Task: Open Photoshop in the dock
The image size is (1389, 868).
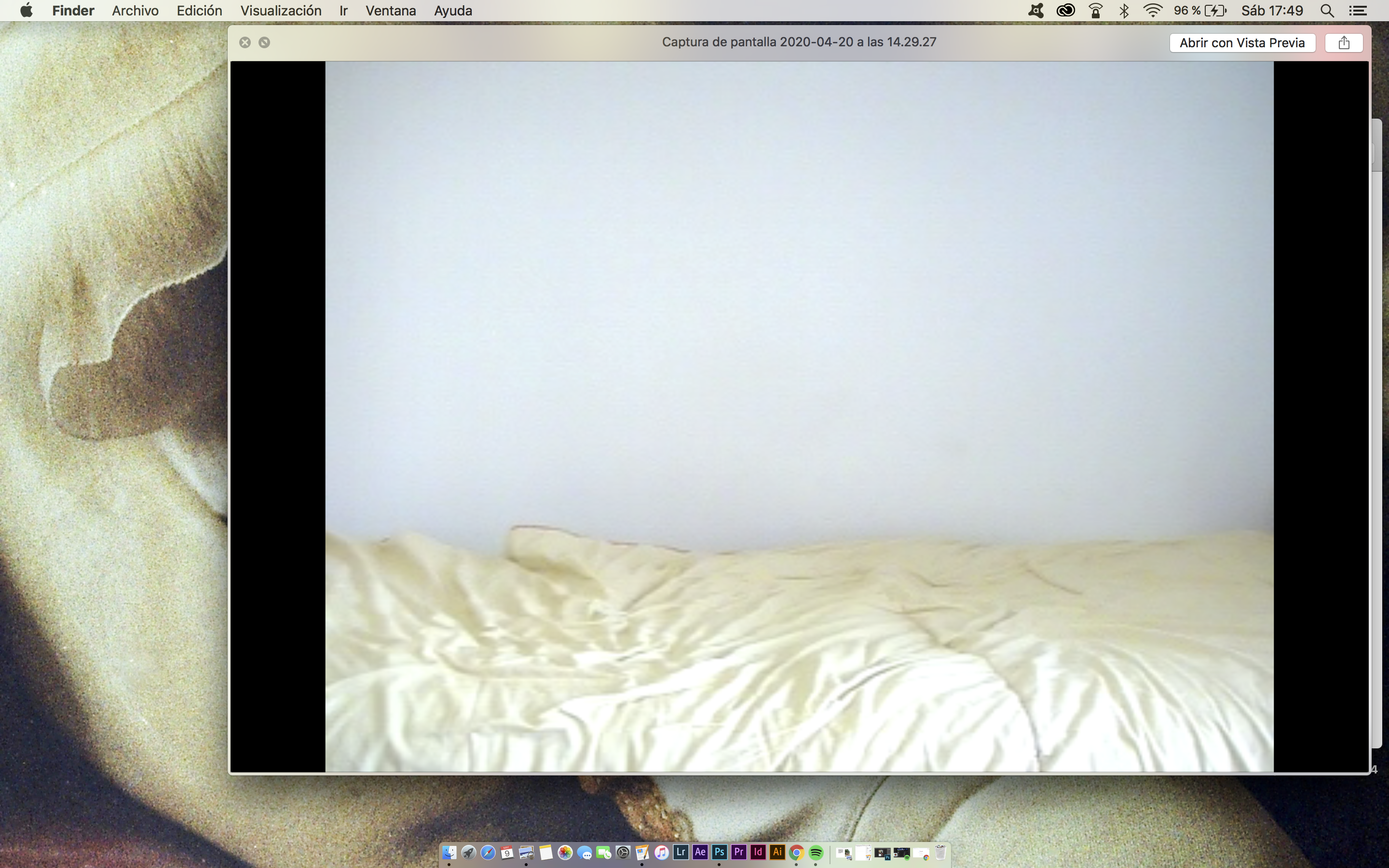Action: pyautogui.click(x=719, y=852)
